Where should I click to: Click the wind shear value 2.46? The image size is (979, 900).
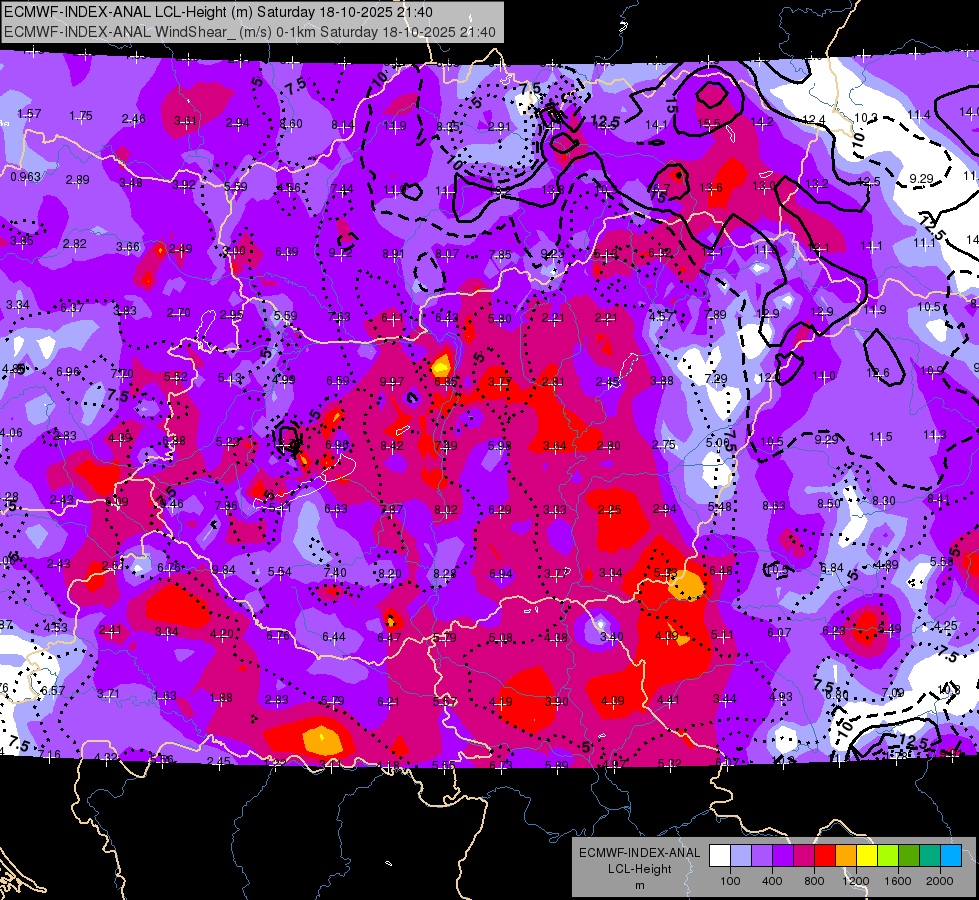tap(133, 119)
